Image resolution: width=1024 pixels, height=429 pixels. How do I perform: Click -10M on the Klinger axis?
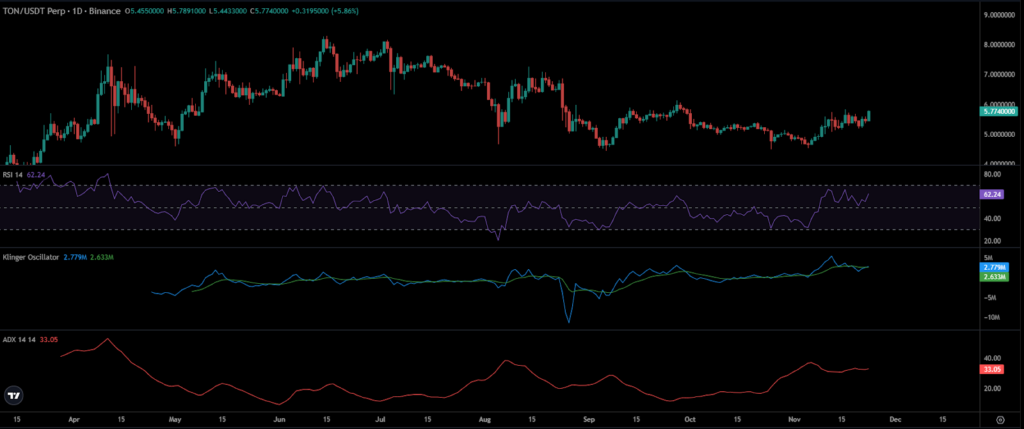pyautogui.click(x=991, y=317)
